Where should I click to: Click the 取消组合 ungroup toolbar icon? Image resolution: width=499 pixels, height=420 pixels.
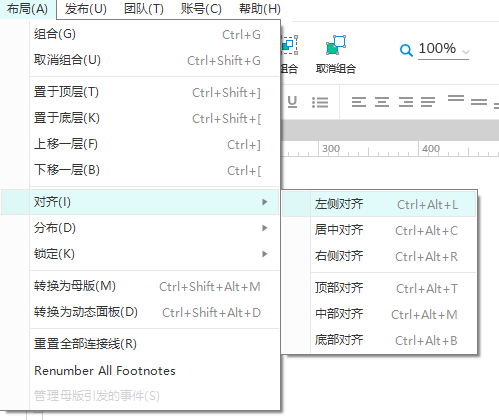[x=336, y=45]
